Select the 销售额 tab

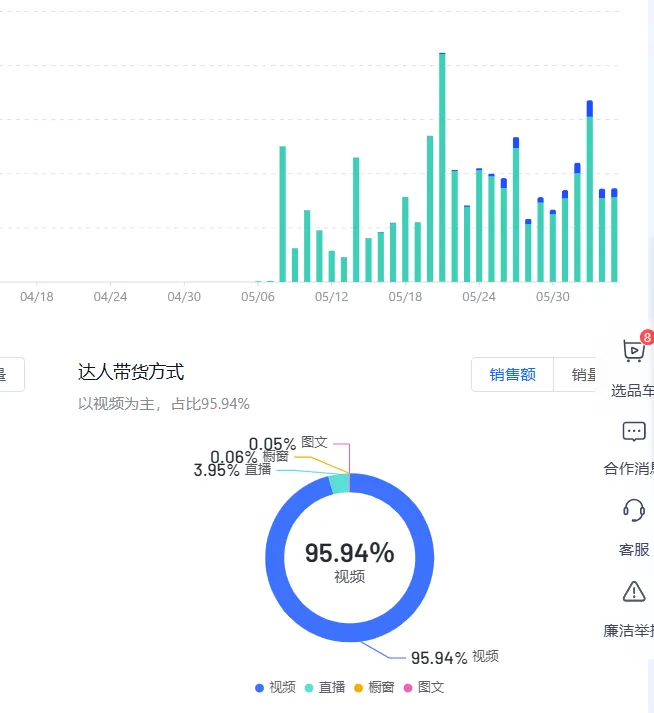coord(513,375)
